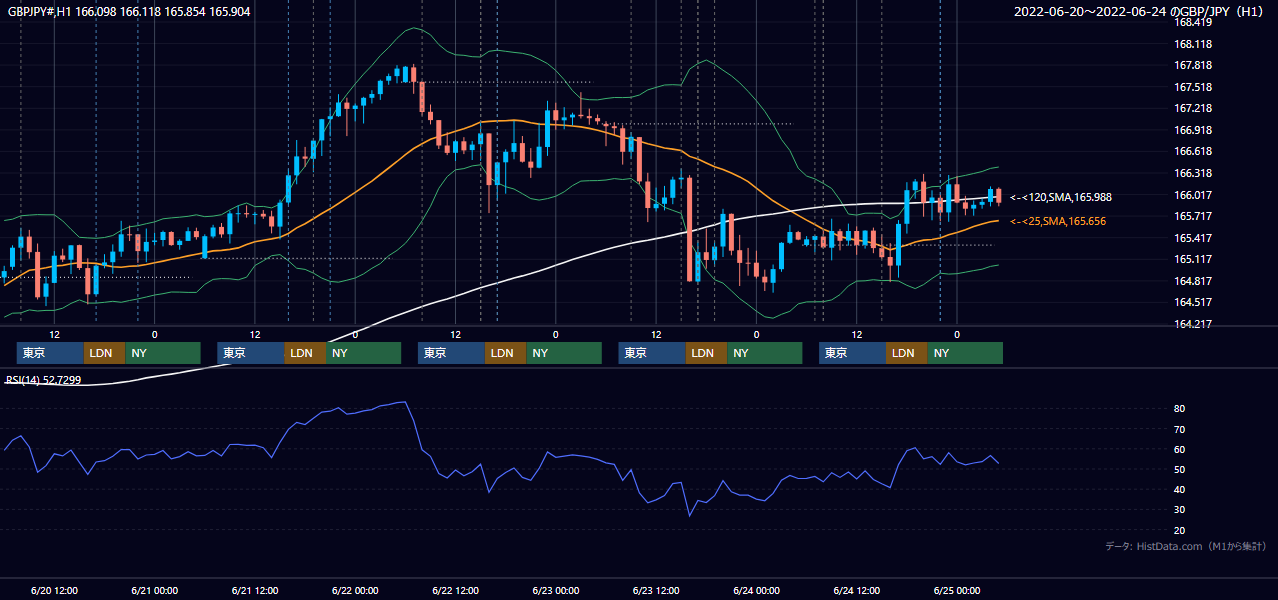Image resolution: width=1278 pixels, height=600 pixels.
Task: Click RSI scale value 60
Action: point(1179,449)
